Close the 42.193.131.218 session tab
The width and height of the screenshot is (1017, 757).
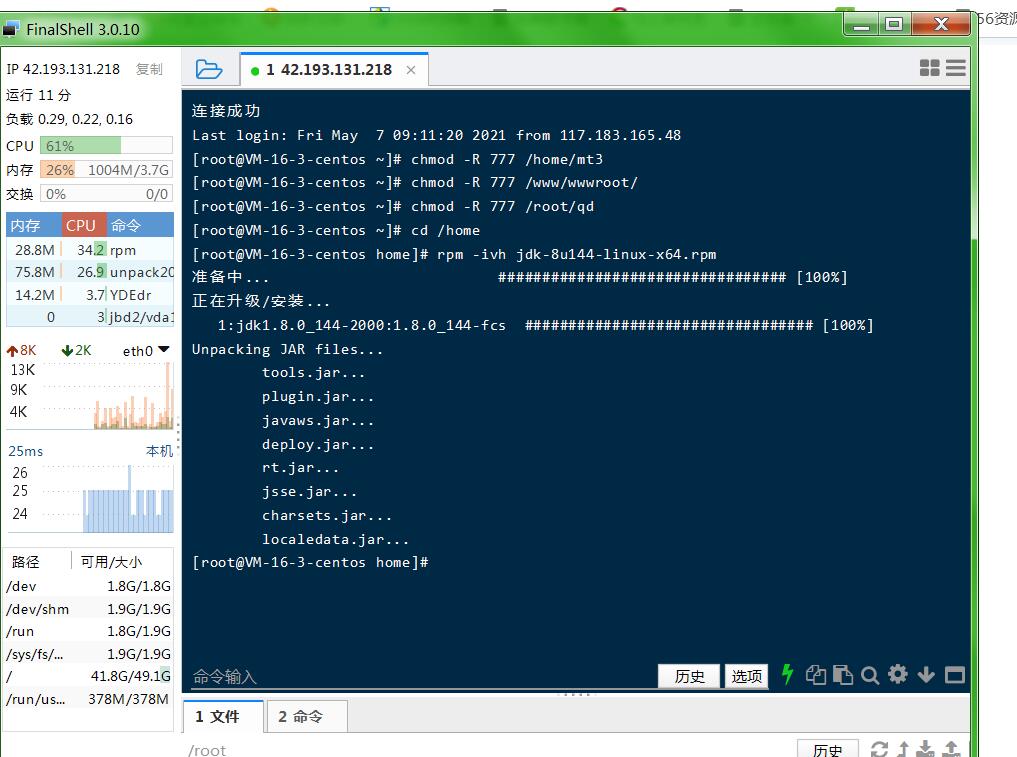click(x=411, y=70)
